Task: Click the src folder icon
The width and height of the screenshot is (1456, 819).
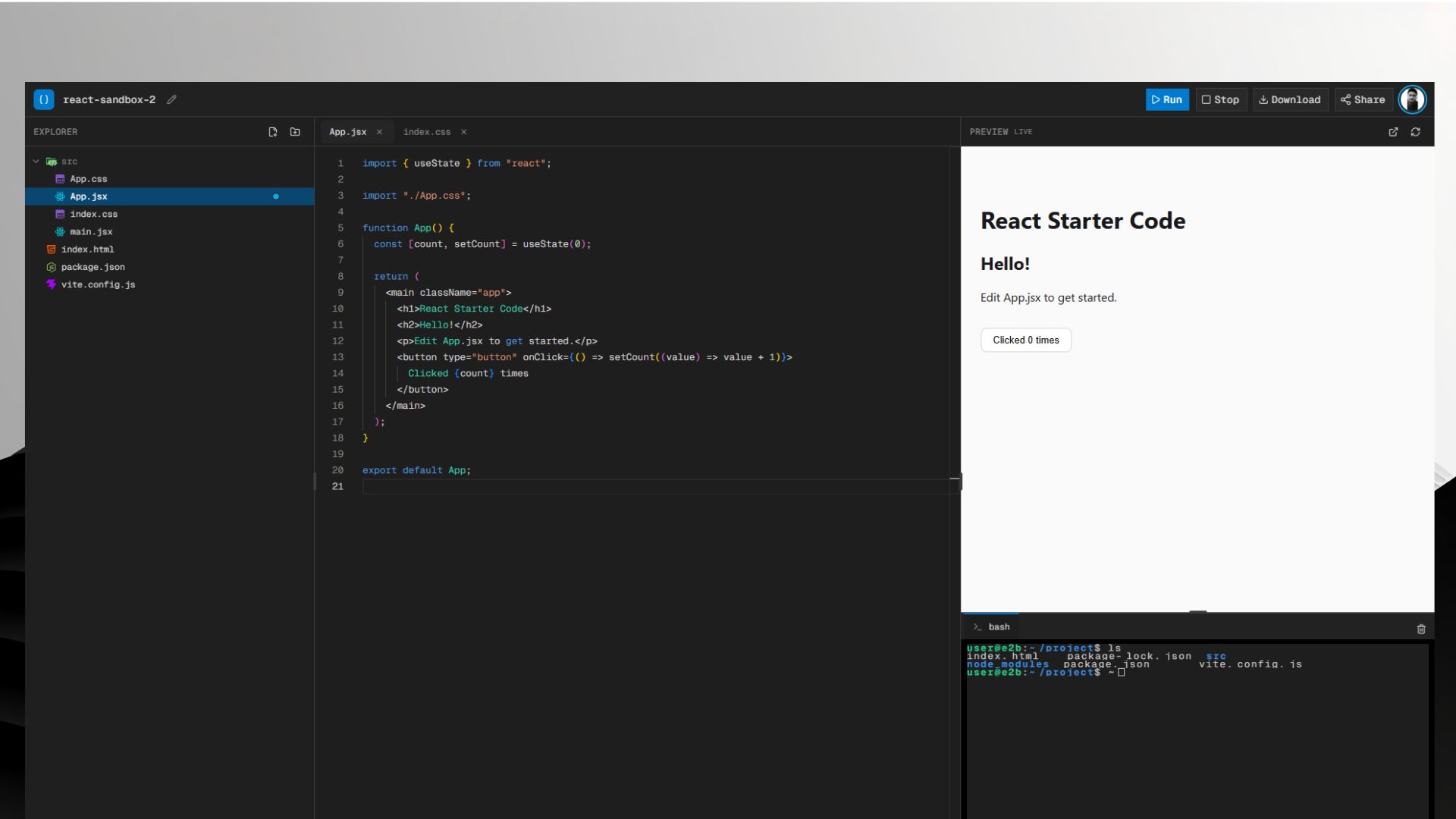Action: point(51,162)
